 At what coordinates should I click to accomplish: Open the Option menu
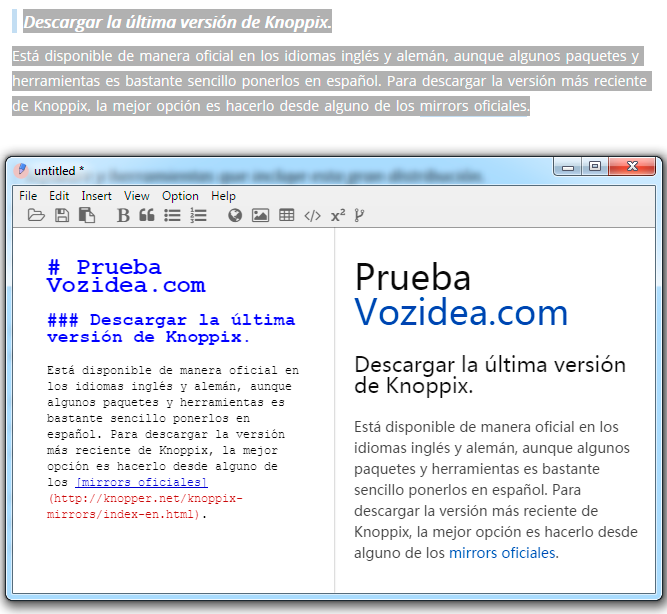pyautogui.click(x=180, y=196)
